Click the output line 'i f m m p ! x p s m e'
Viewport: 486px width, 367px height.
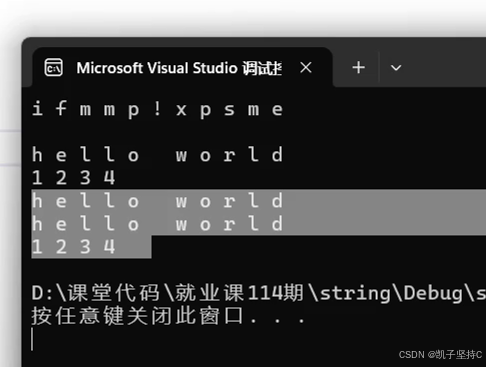point(158,109)
